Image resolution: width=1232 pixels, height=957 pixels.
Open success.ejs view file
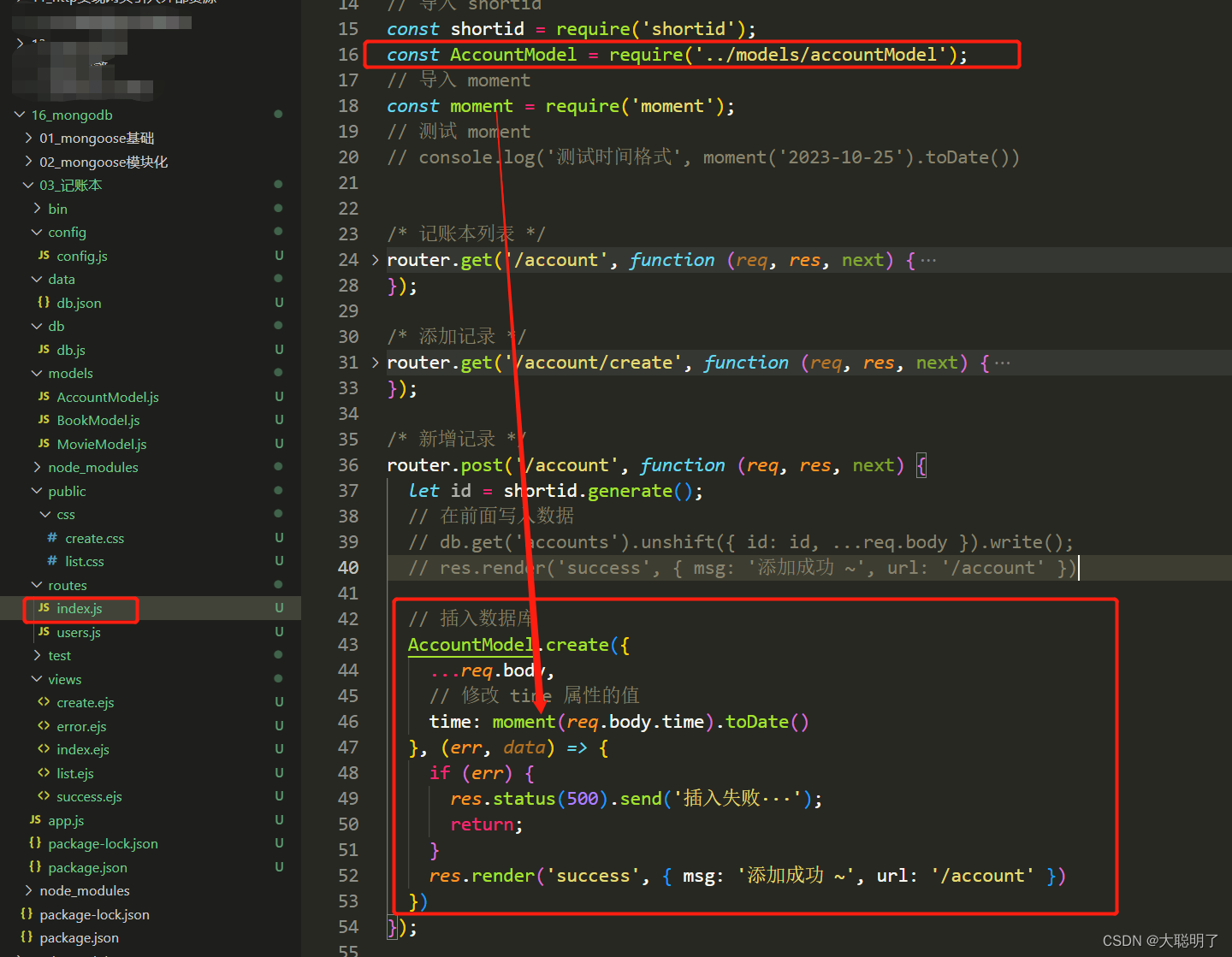pos(89,796)
